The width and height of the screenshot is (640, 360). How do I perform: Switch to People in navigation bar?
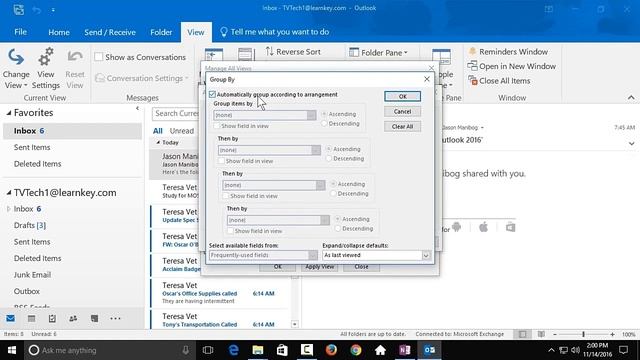coord(73,318)
